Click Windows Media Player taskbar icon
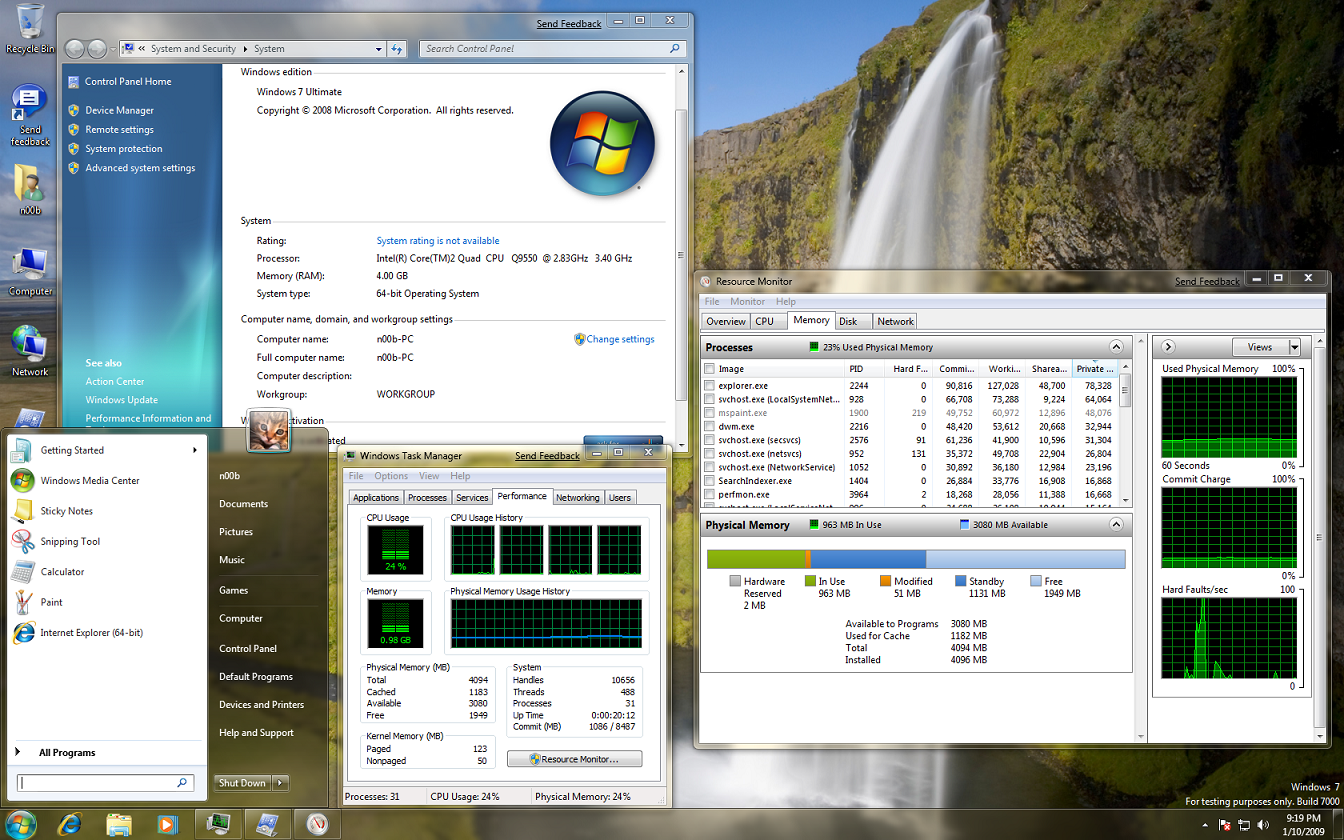 click(x=167, y=824)
